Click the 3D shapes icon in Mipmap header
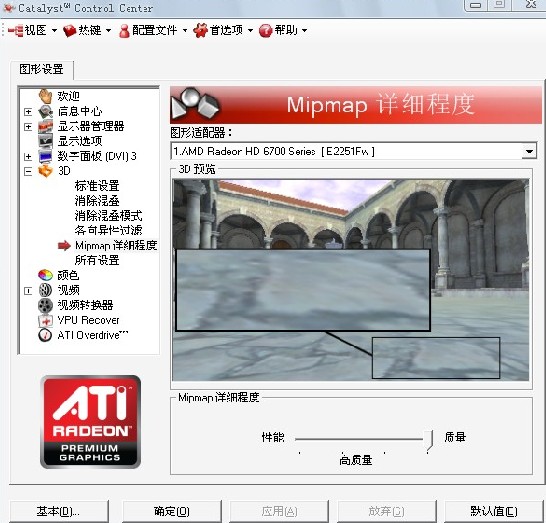The height and width of the screenshot is (523, 546). [x=195, y=104]
